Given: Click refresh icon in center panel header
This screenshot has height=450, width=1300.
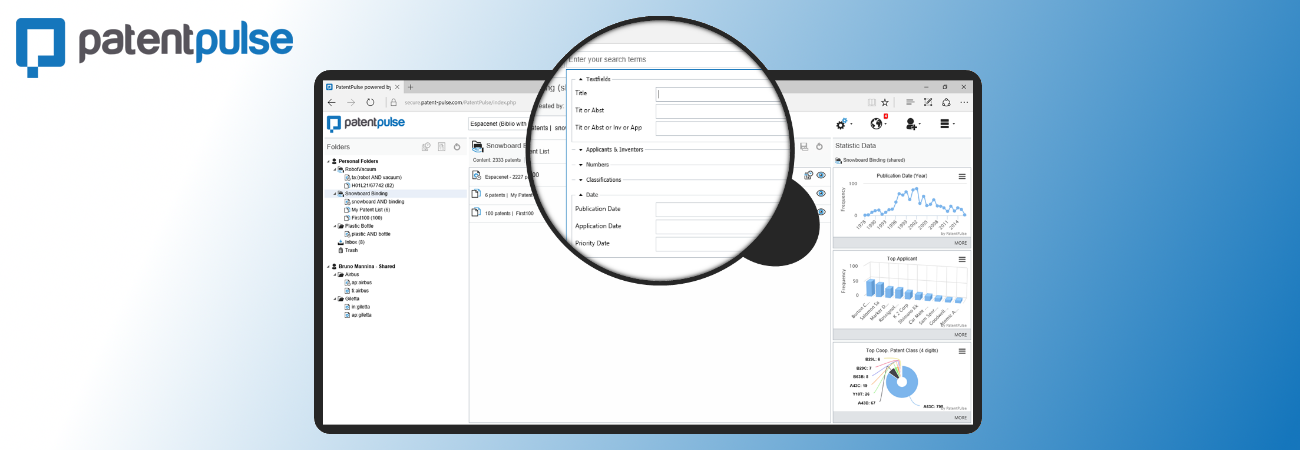Looking at the screenshot, I should point(819,146).
